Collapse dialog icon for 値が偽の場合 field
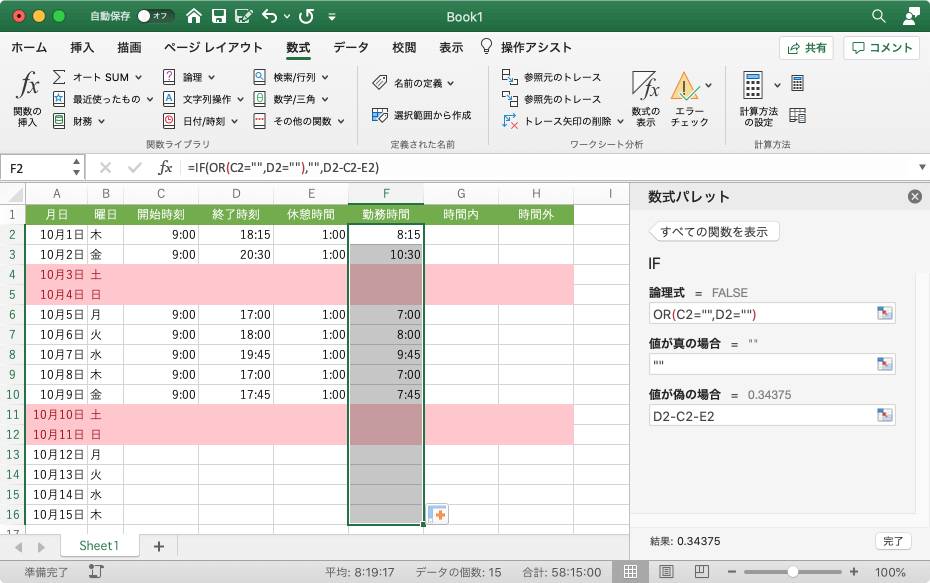The height and width of the screenshot is (583, 930). [x=884, y=415]
